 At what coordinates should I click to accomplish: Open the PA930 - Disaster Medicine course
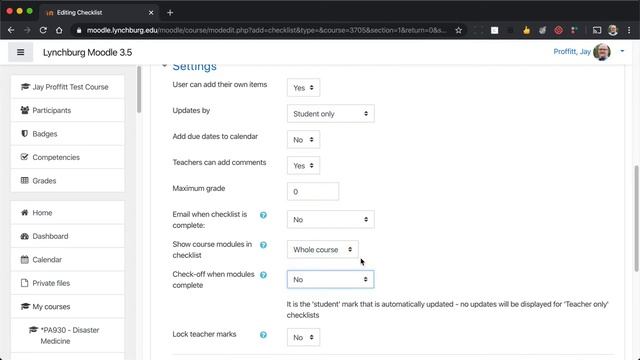point(67,336)
